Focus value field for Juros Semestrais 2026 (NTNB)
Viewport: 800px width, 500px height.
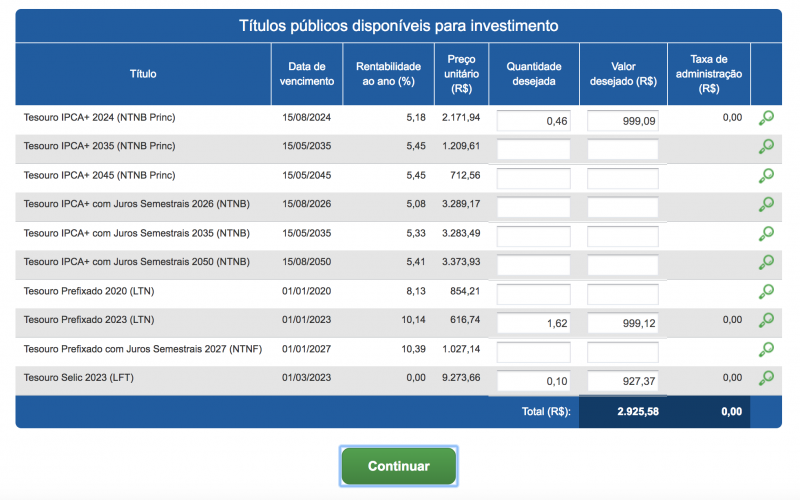[623, 207]
